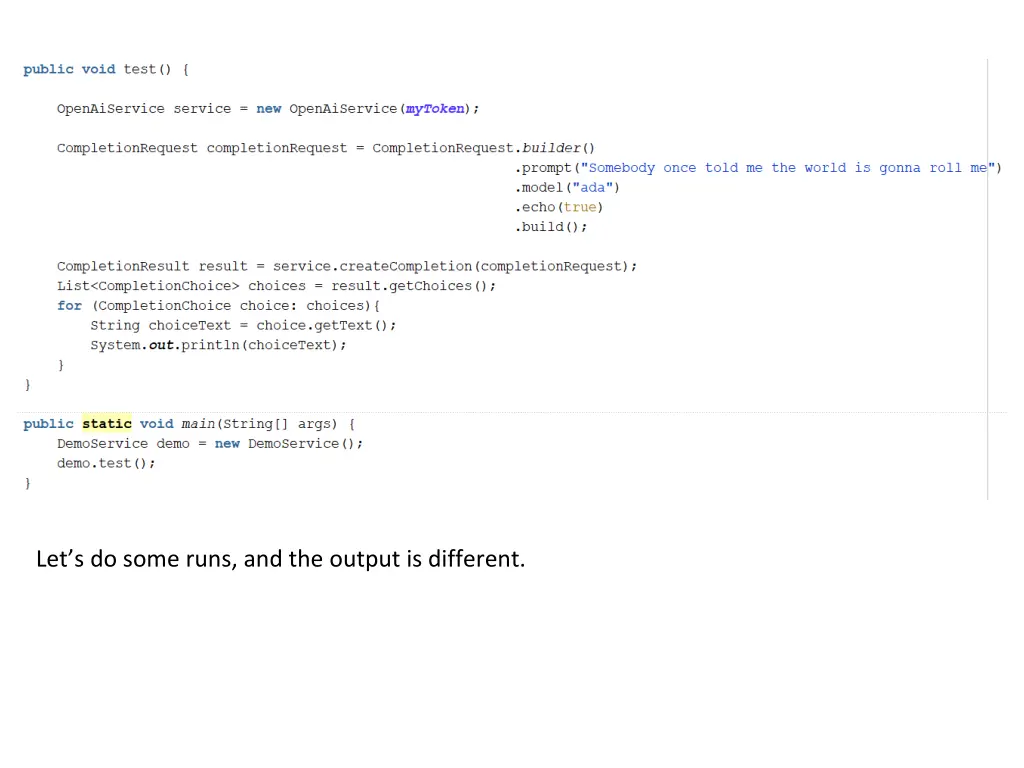Click the System.out.println statement
This screenshot has width=1024, height=768.
[x=218, y=345]
